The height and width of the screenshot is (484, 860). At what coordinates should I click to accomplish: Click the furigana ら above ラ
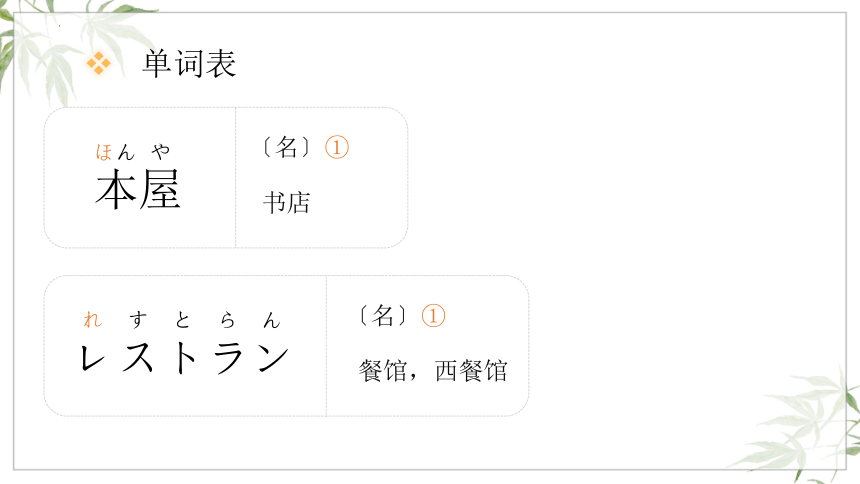[228, 319]
